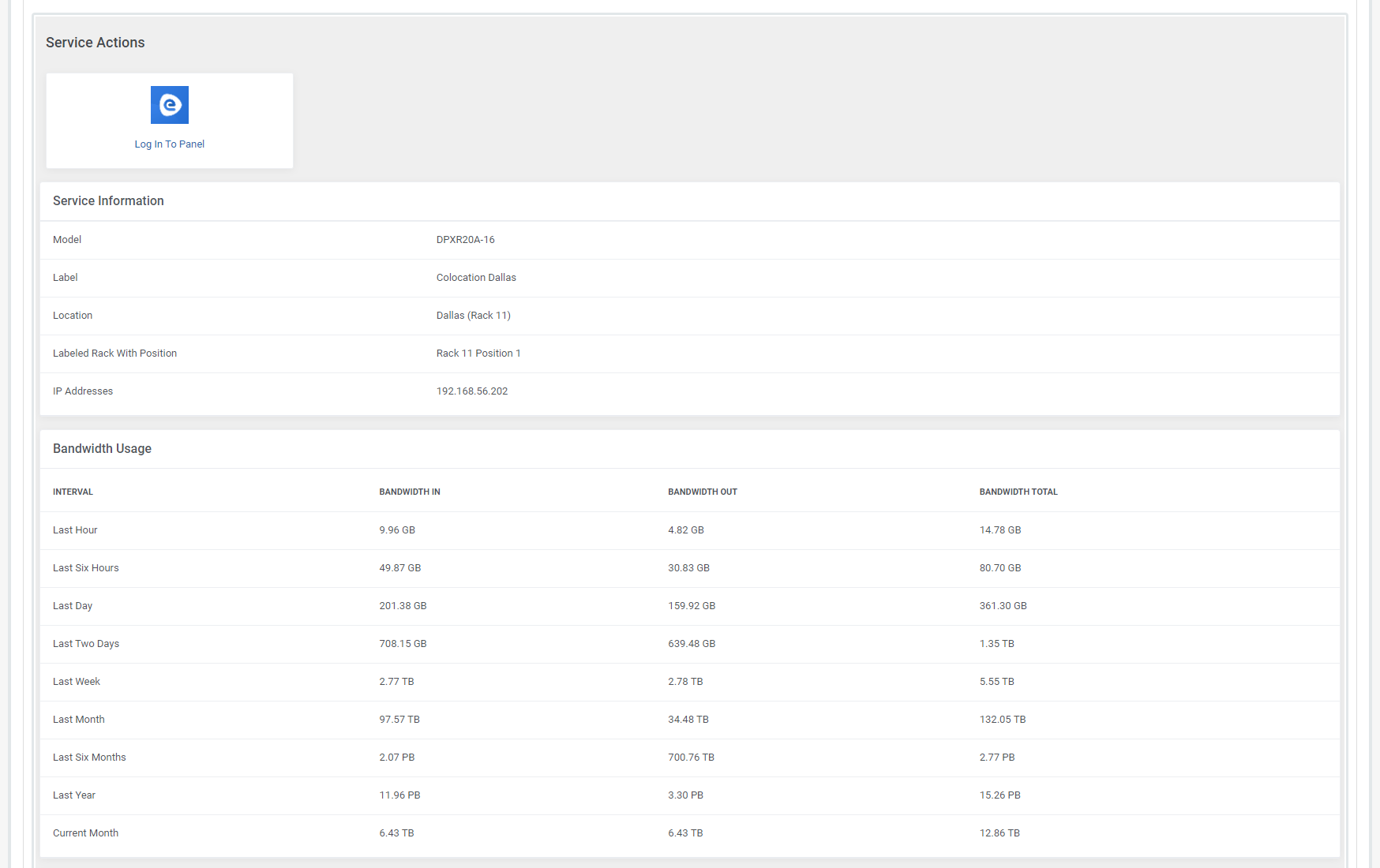Click the model value DPXR20A-16
The image size is (1380, 868).
tap(466, 240)
